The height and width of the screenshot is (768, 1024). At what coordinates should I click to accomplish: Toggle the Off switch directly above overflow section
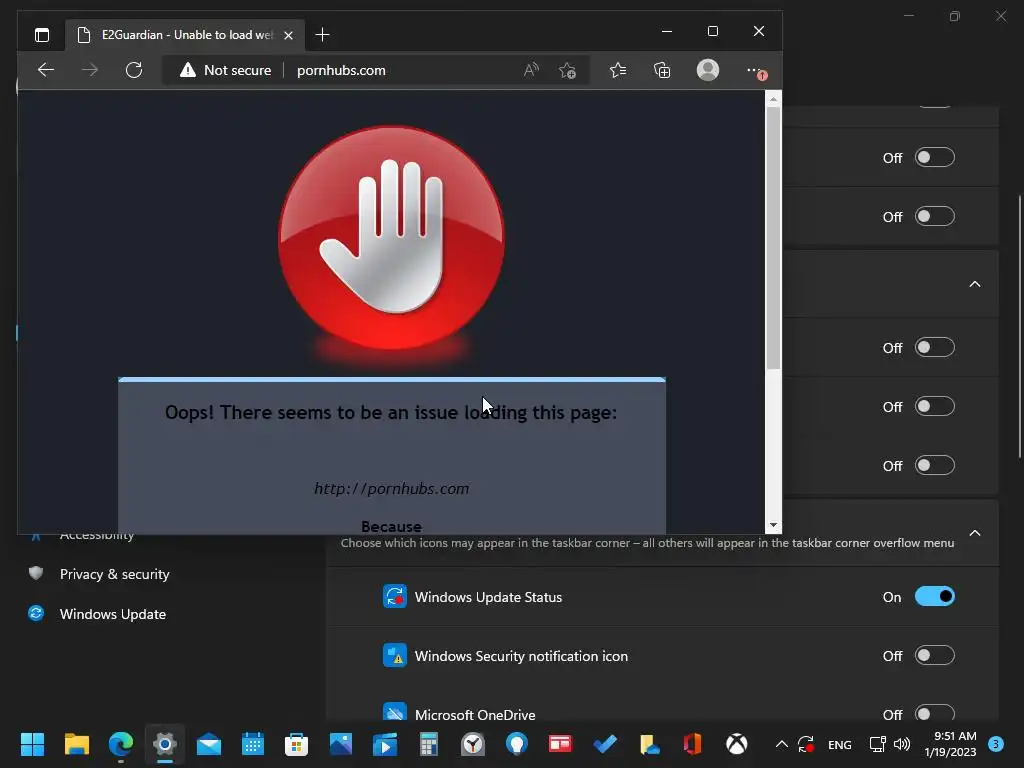tap(935, 465)
